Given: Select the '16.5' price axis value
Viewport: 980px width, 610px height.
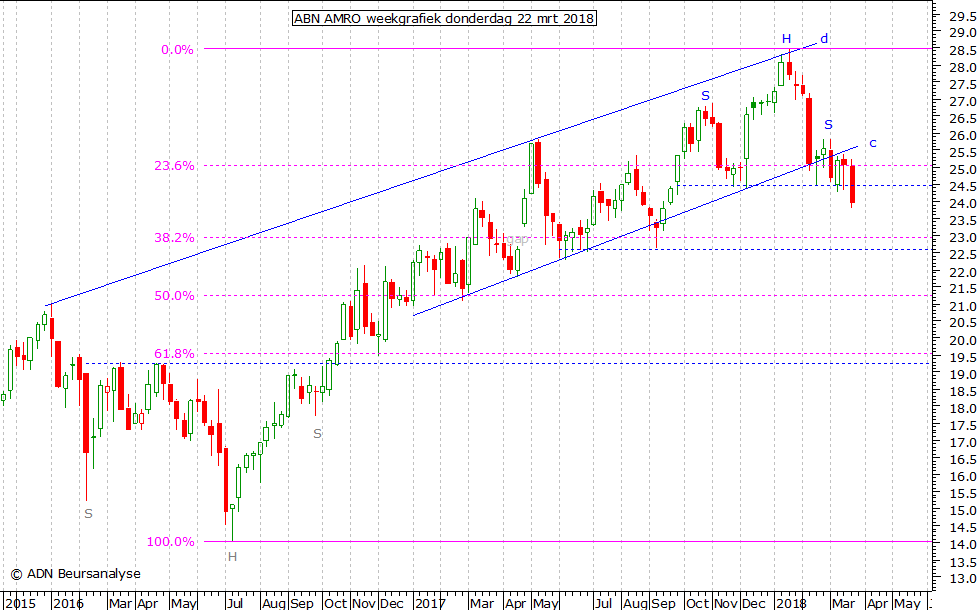Looking at the screenshot, I should pyautogui.click(x=963, y=459).
